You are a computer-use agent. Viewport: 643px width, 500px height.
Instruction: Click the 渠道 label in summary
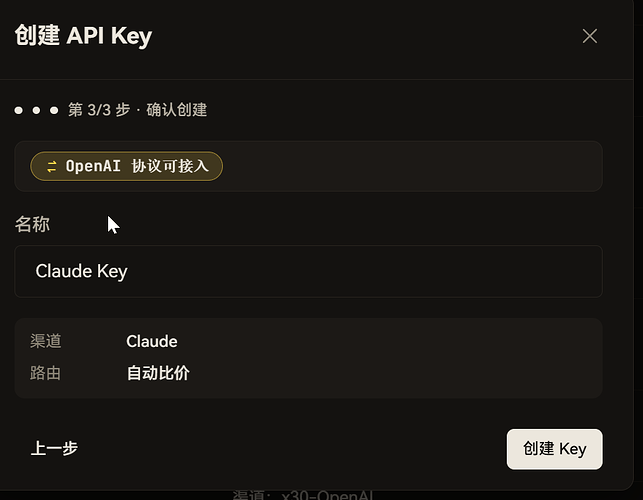(46, 341)
